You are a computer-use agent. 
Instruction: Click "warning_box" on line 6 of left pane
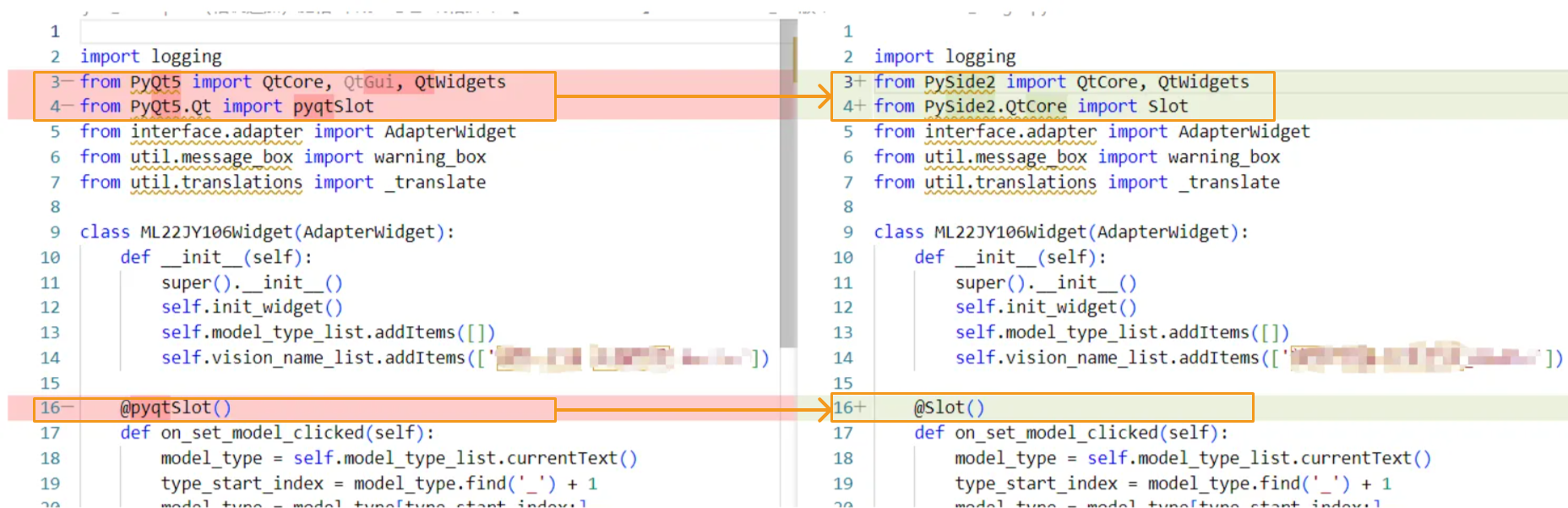click(x=430, y=157)
